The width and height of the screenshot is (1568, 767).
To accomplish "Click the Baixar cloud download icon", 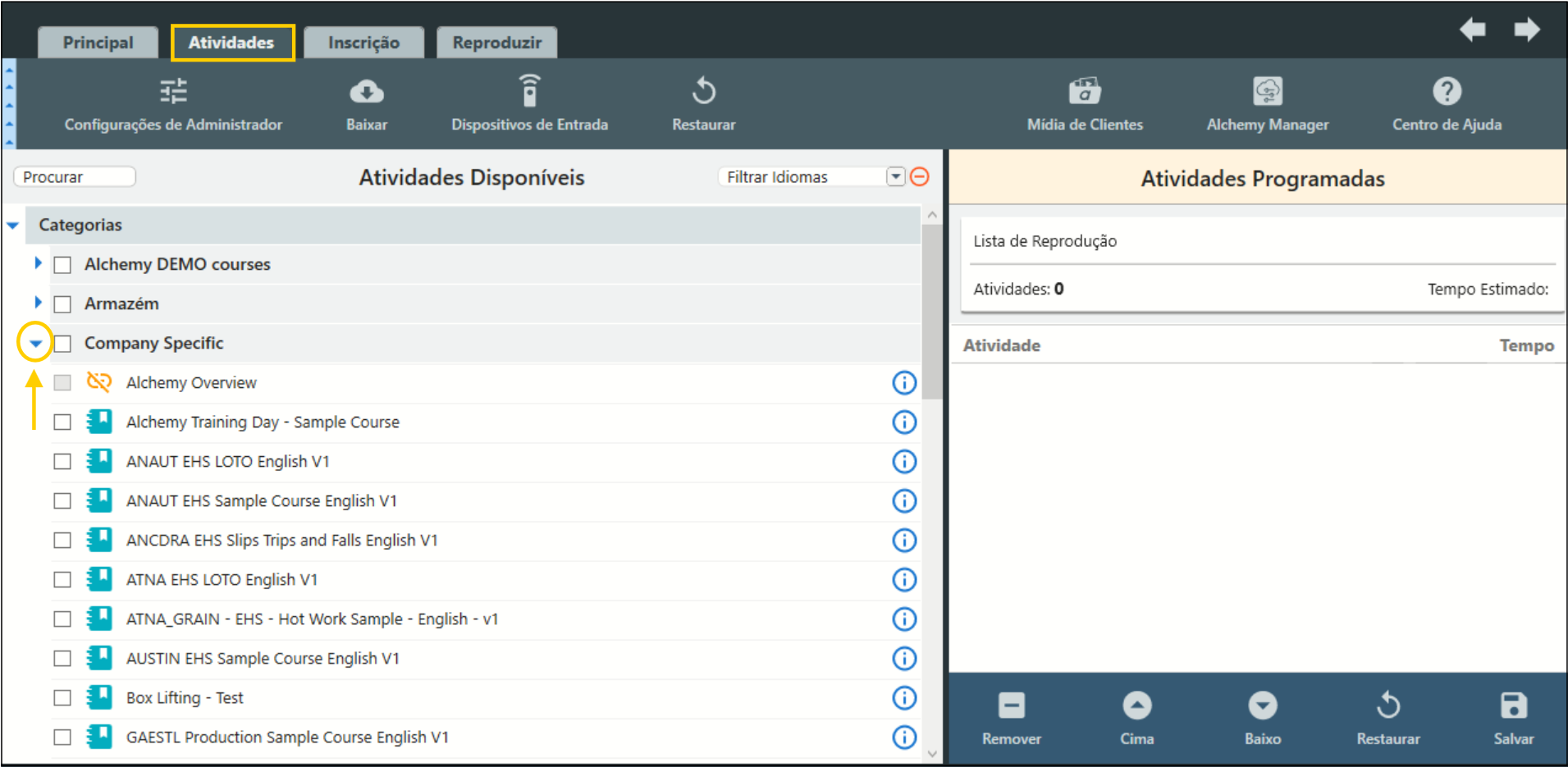I will click(366, 91).
